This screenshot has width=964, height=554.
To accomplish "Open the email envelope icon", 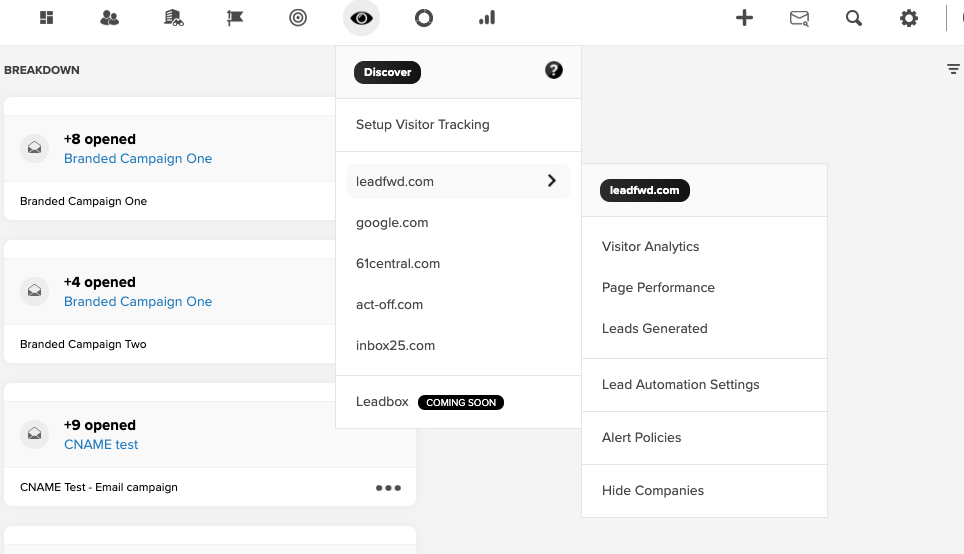I will coord(799,18).
